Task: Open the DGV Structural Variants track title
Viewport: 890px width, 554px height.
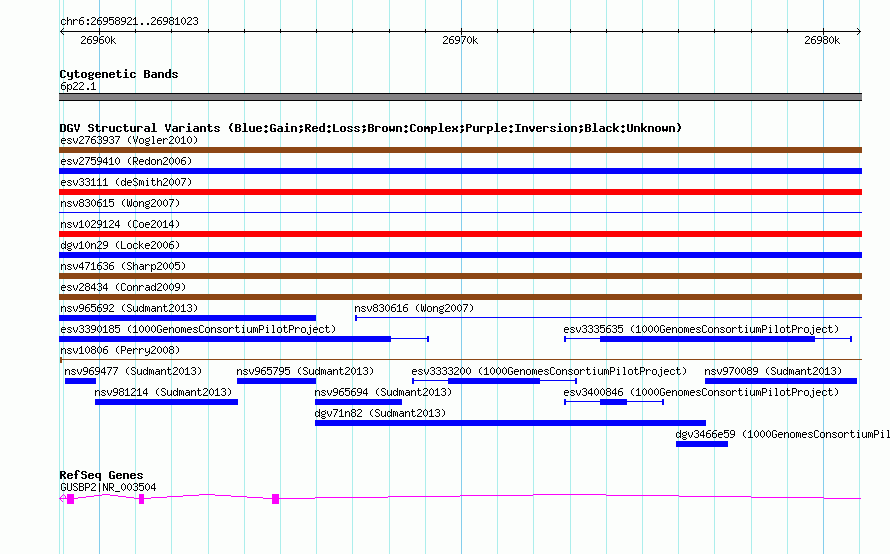Action: pos(370,128)
